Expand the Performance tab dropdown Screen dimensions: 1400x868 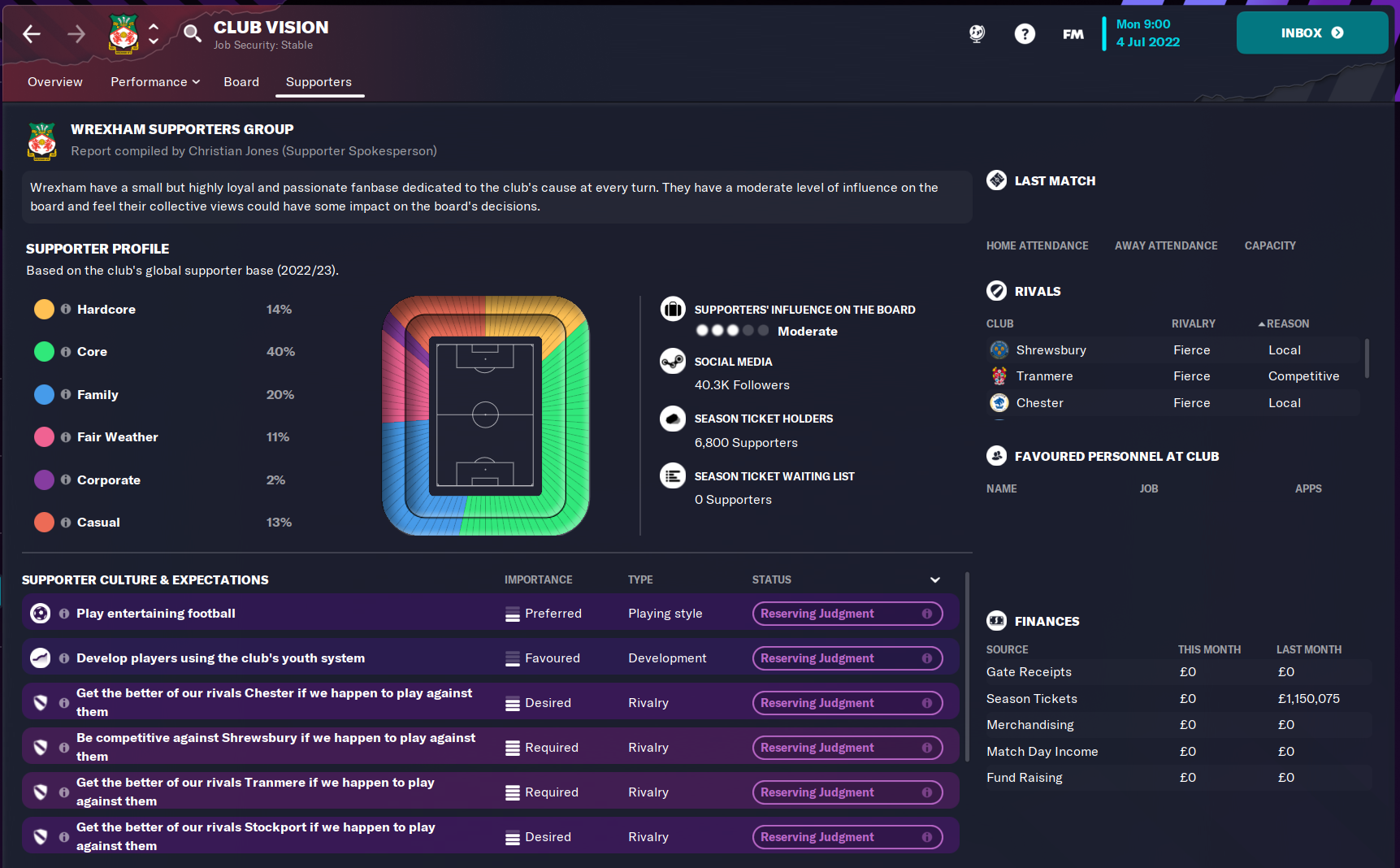tap(155, 82)
